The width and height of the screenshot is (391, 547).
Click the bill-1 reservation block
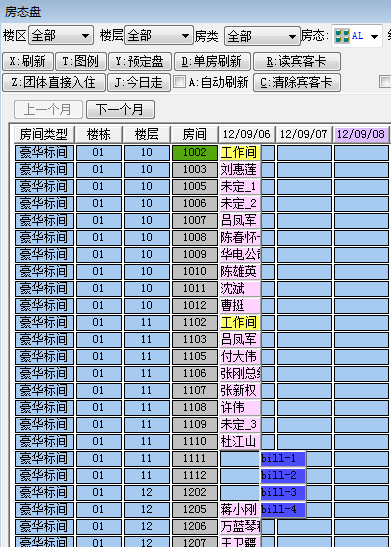(x=283, y=458)
